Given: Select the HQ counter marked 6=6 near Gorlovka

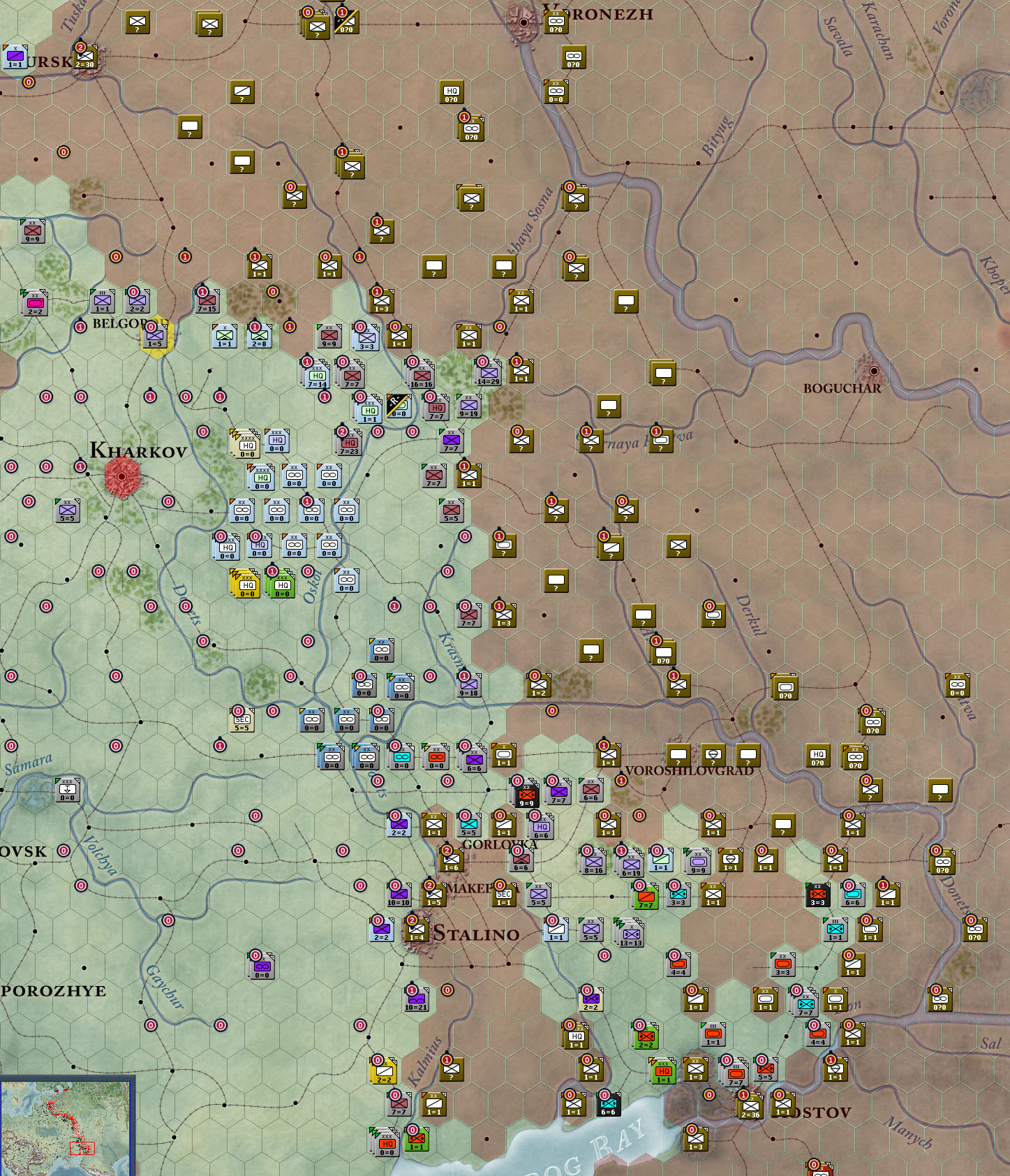Looking at the screenshot, I should (x=542, y=828).
